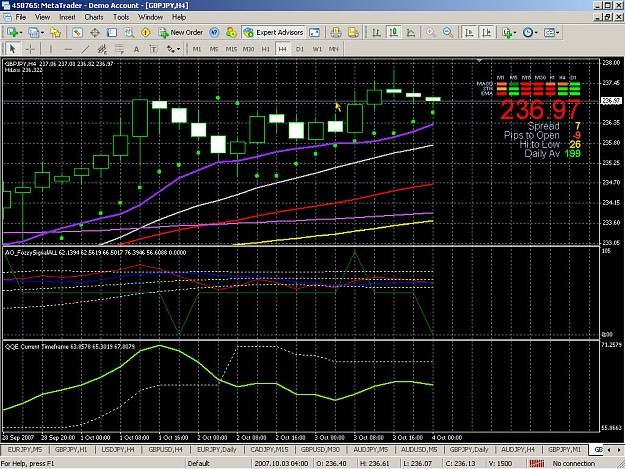Open the View menu
This screenshot has height=469, width=625.
click(42, 17)
